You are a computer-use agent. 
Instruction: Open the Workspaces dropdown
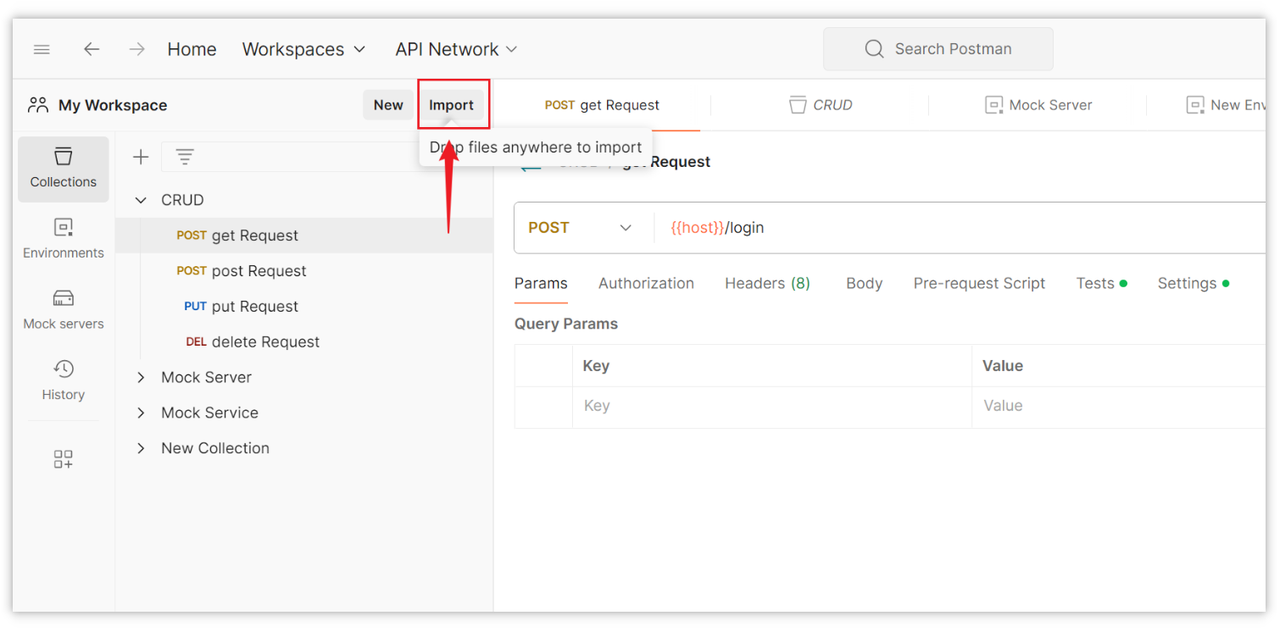click(304, 49)
